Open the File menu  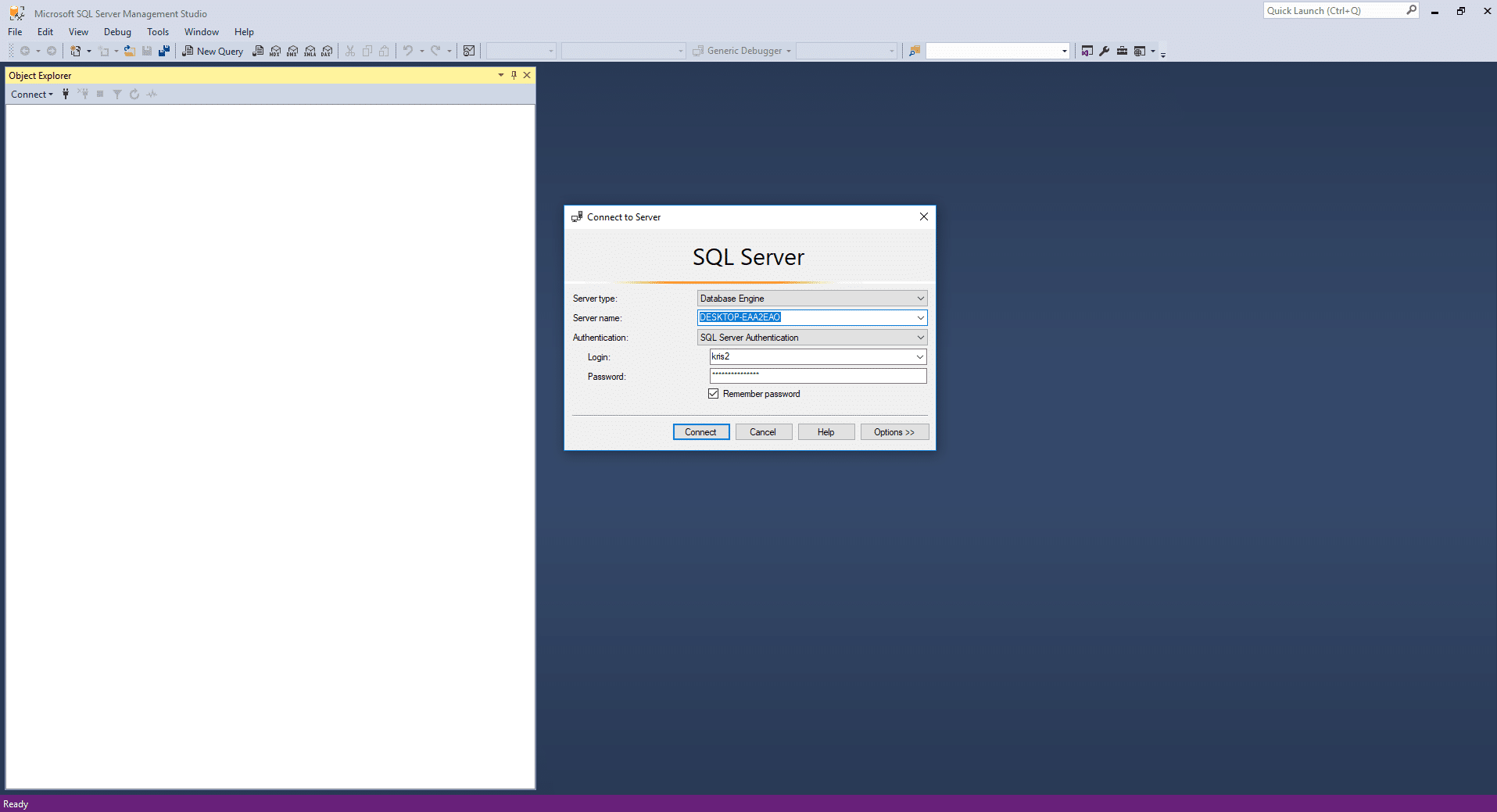(x=15, y=32)
